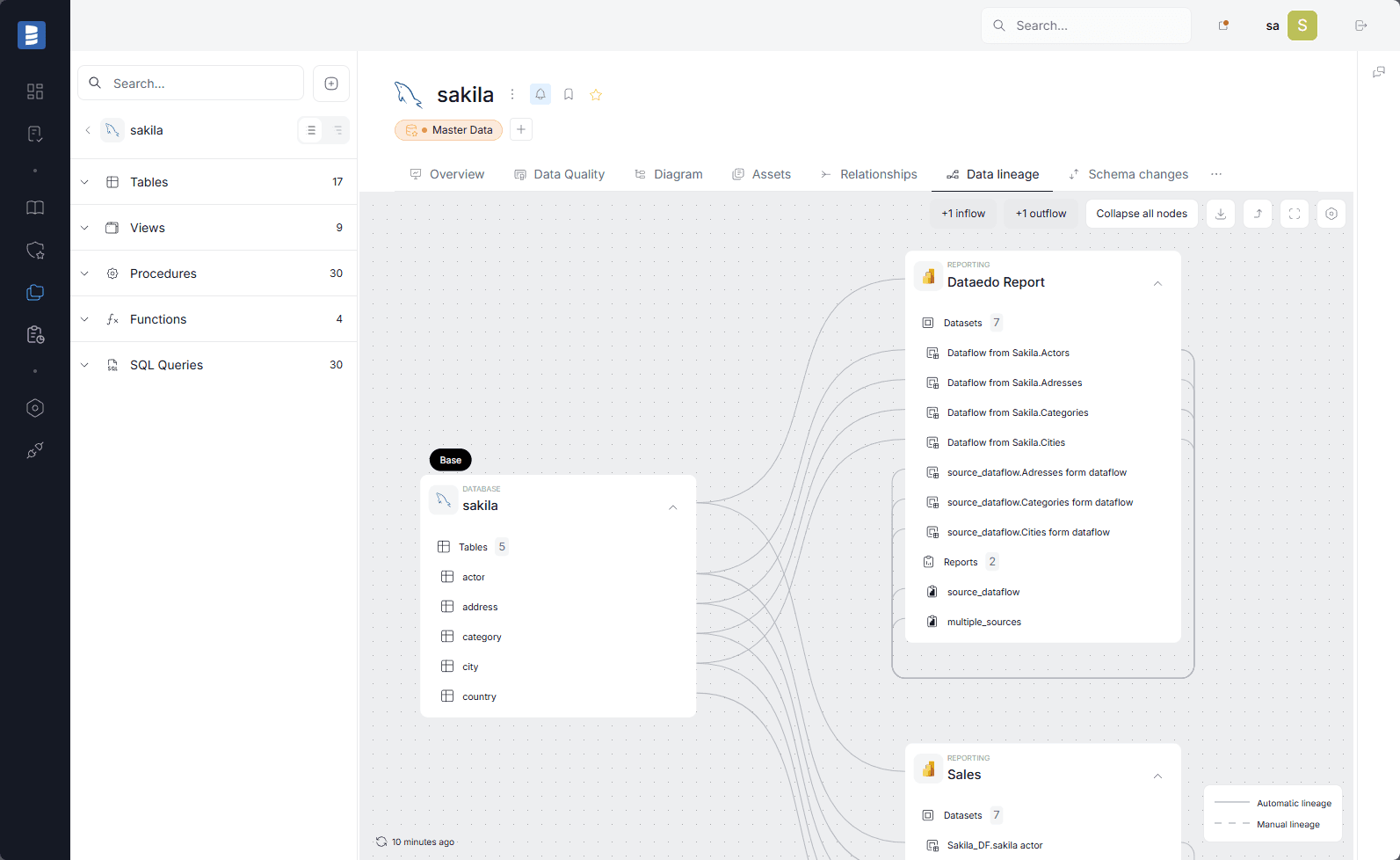The image size is (1400, 860).
Task: Click the global search field in top bar
Action: point(1086,26)
